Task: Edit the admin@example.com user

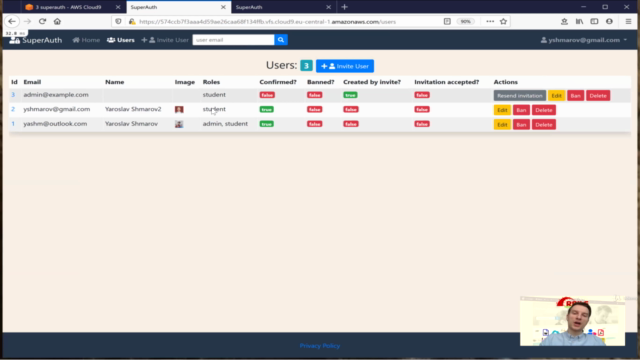Action: point(556,96)
